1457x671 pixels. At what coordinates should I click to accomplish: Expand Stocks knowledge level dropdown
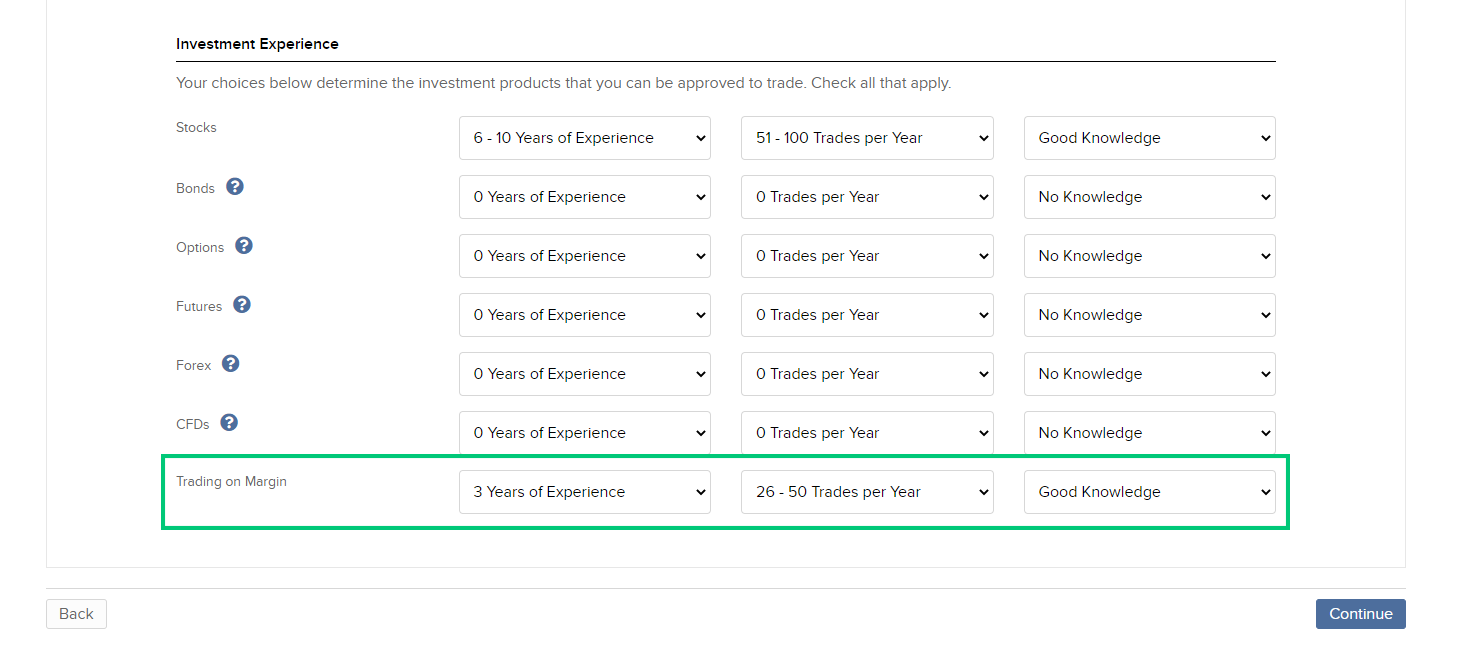tap(1150, 138)
